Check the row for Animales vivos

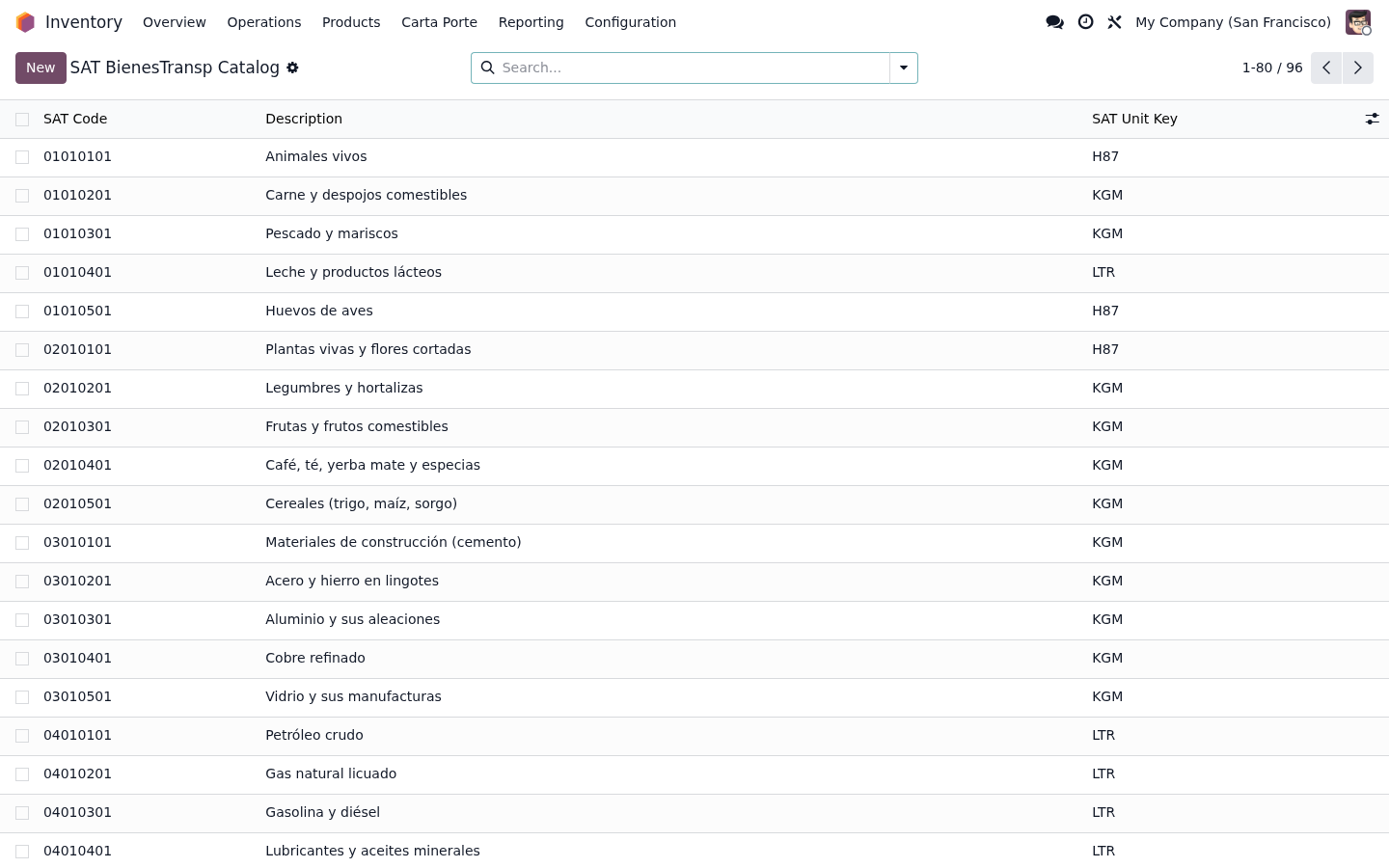click(x=22, y=157)
